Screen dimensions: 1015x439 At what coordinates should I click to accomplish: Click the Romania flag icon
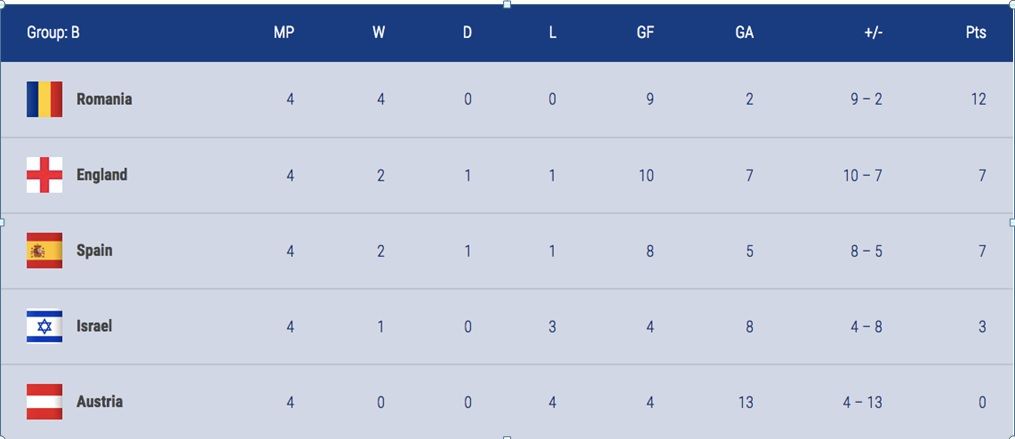coord(44,99)
